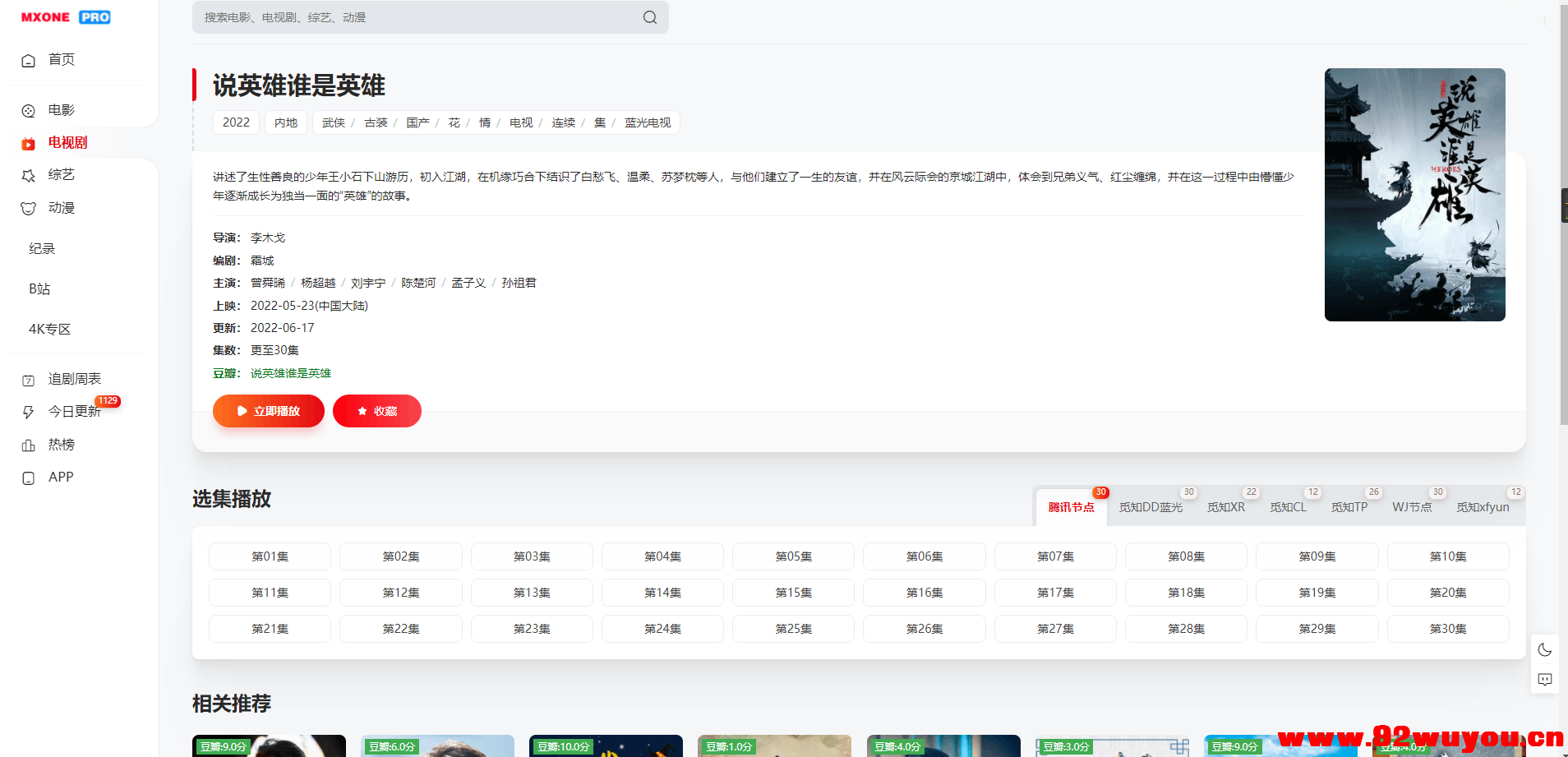Select the WJ节点 playback source tab
The width and height of the screenshot is (1568, 757).
pos(1412,507)
